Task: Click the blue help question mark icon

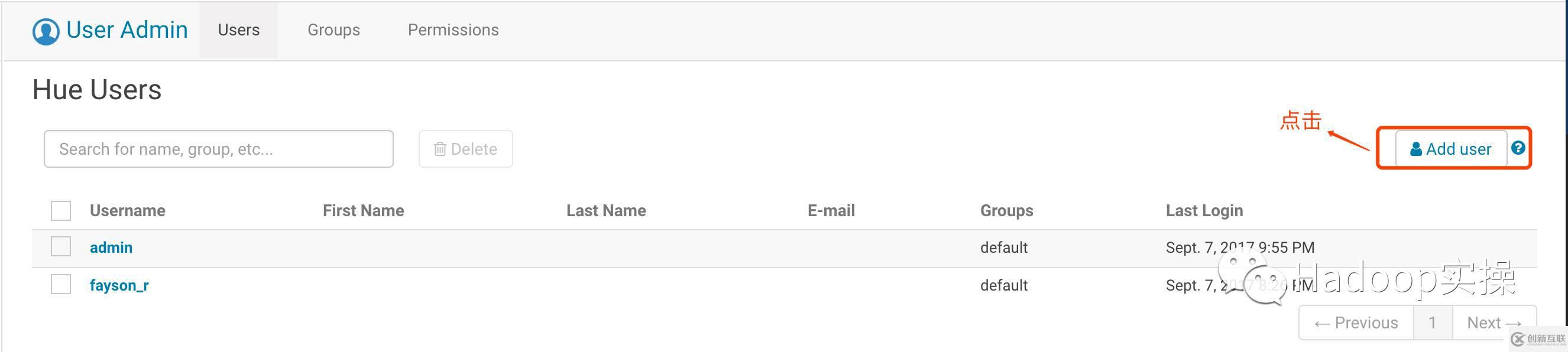Action: tap(1518, 148)
